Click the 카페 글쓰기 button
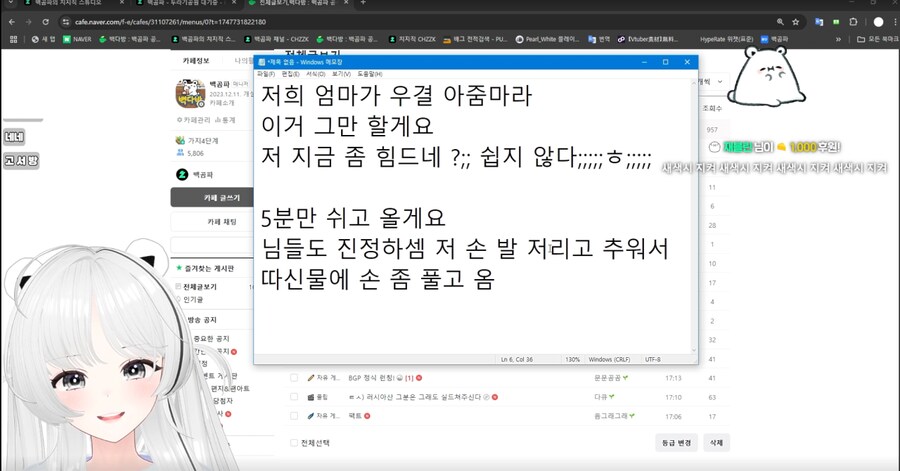Image resolution: width=900 pixels, height=471 pixels. pyautogui.click(x=212, y=197)
